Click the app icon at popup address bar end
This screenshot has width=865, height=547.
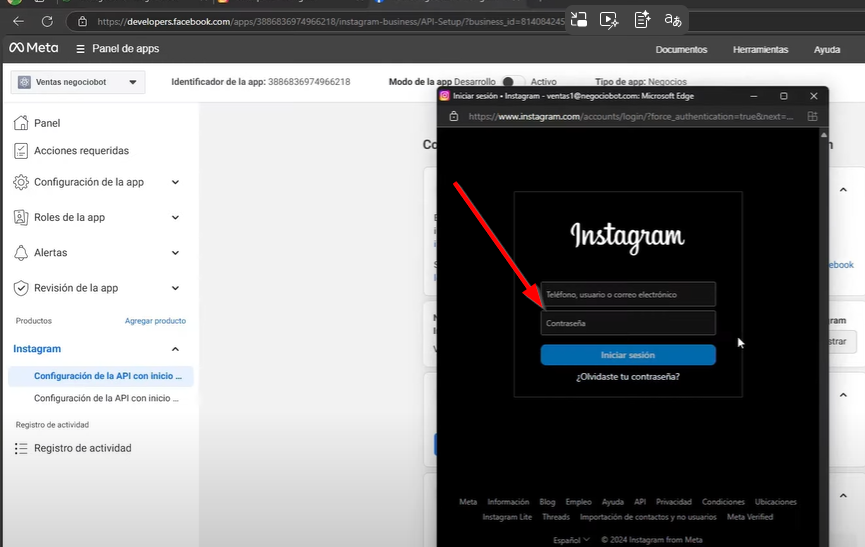[813, 116]
